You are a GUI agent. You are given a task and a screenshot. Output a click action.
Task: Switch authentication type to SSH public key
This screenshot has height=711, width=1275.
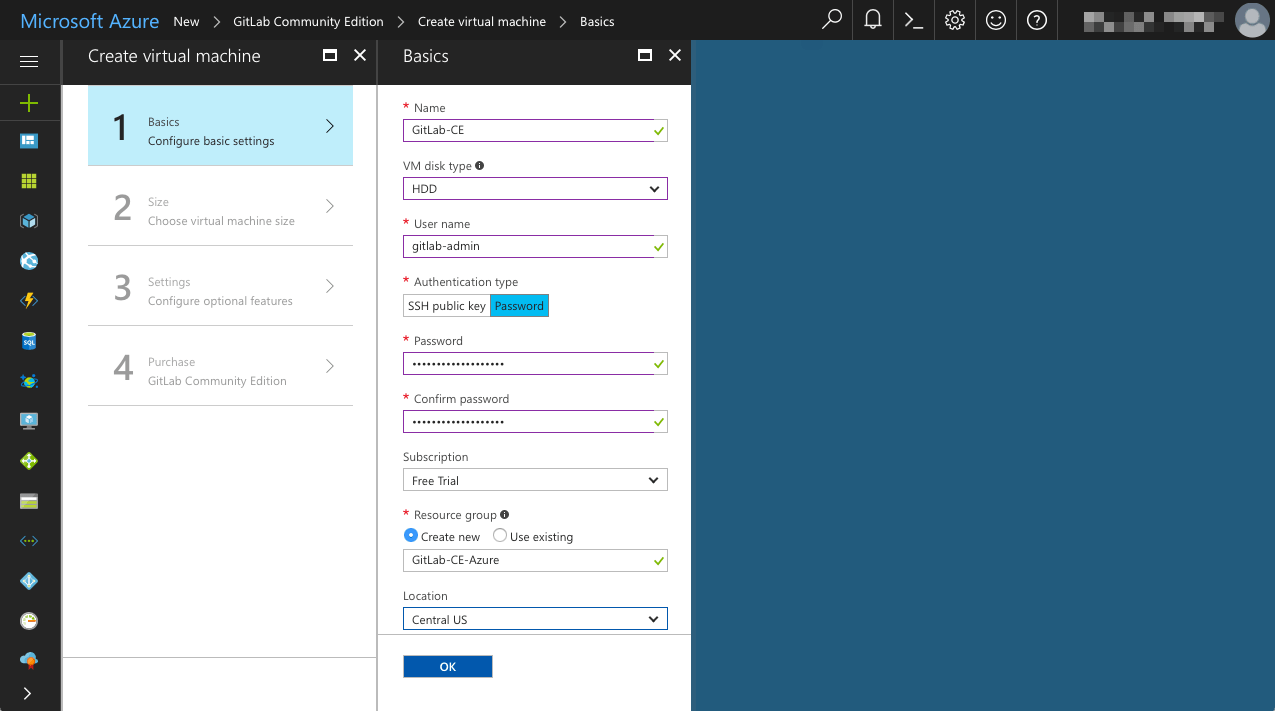click(x=446, y=305)
